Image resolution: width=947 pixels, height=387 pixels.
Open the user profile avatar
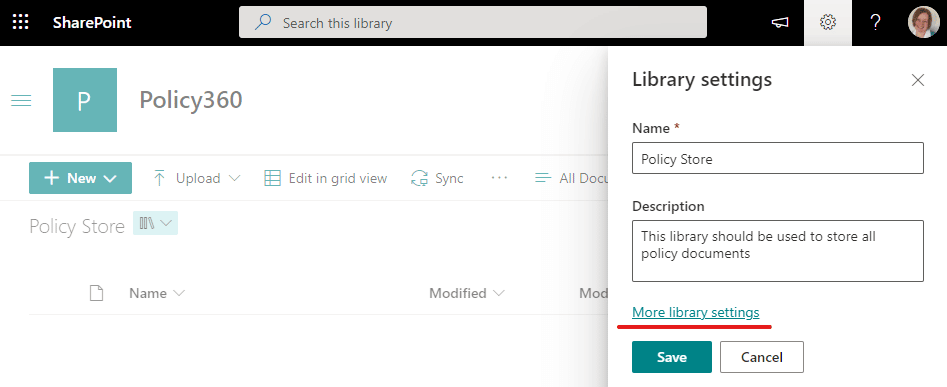tap(923, 22)
